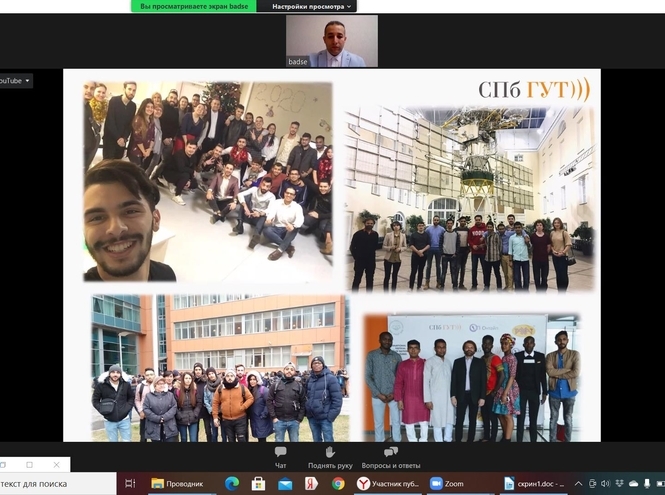Launch Microsoft Edge from the taskbar

(x=232, y=484)
